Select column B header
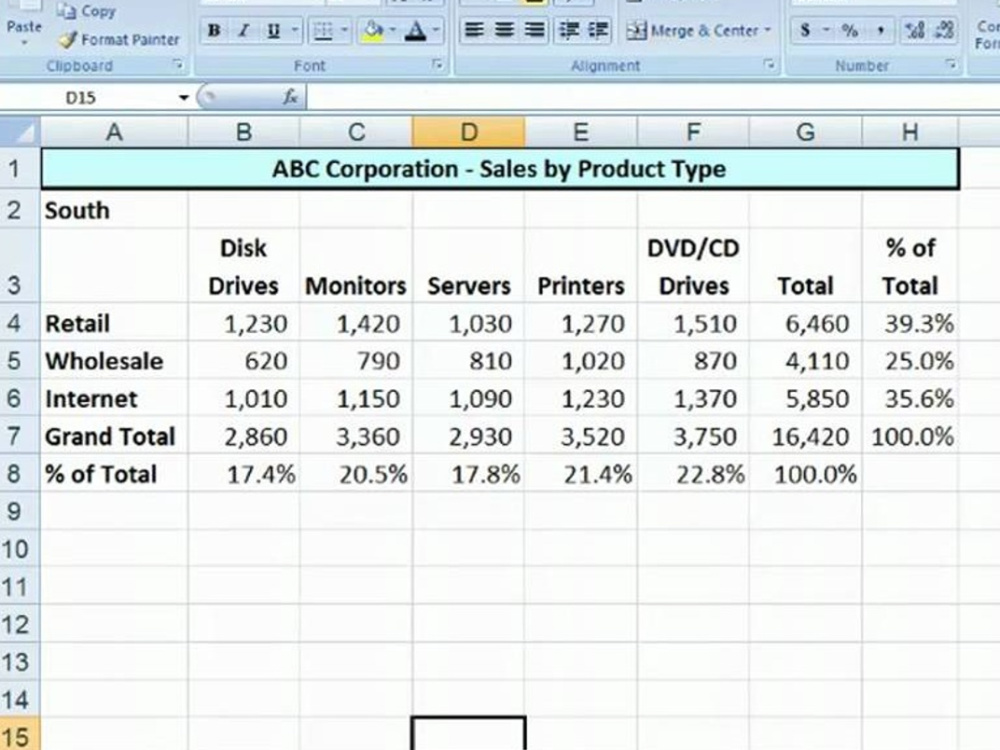 (x=244, y=132)
